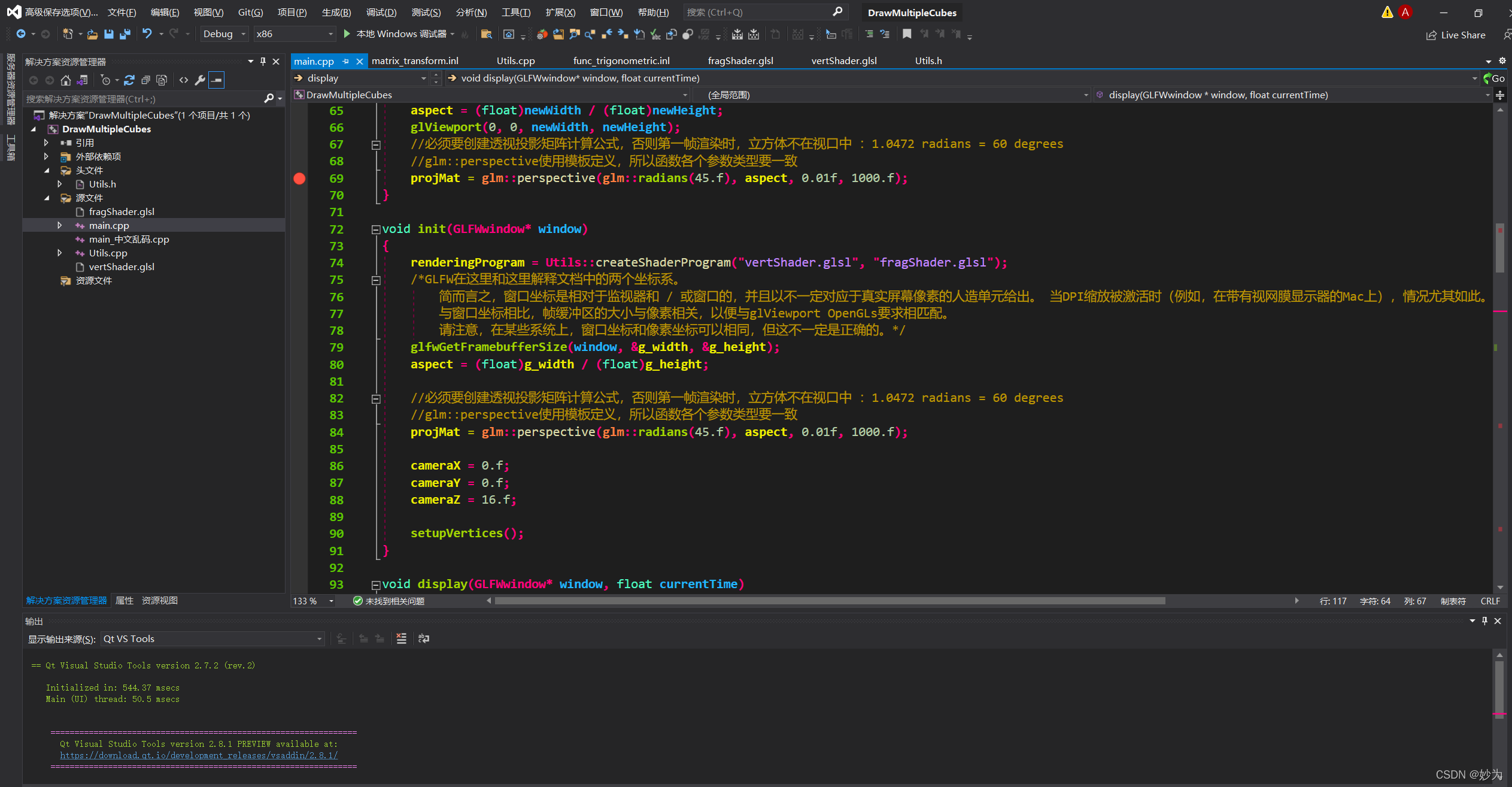Open the 生成(B) build menu
The image size is (1512, 787).
336,13
